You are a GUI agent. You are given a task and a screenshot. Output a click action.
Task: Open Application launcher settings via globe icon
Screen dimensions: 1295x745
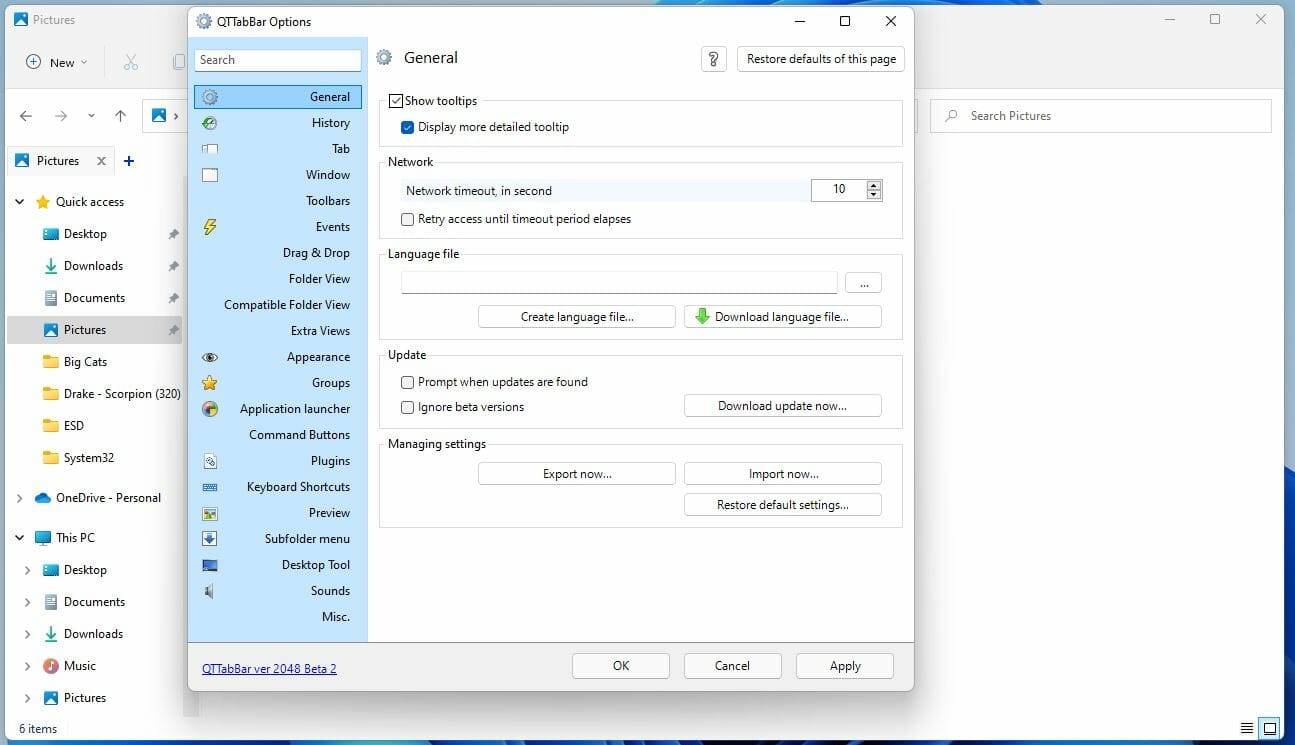(x=209, y=409)
